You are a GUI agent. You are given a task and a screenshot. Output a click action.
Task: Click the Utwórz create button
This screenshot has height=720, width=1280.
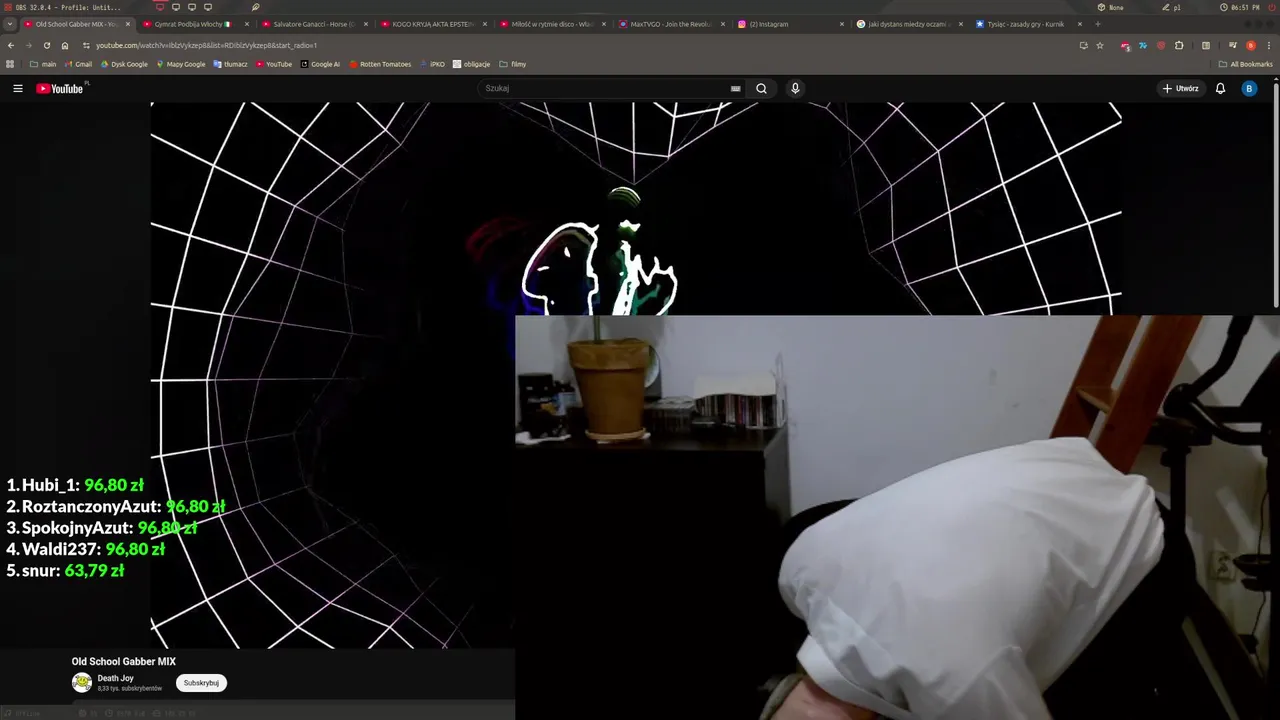pyautogui.click(x=1180, y=88)
